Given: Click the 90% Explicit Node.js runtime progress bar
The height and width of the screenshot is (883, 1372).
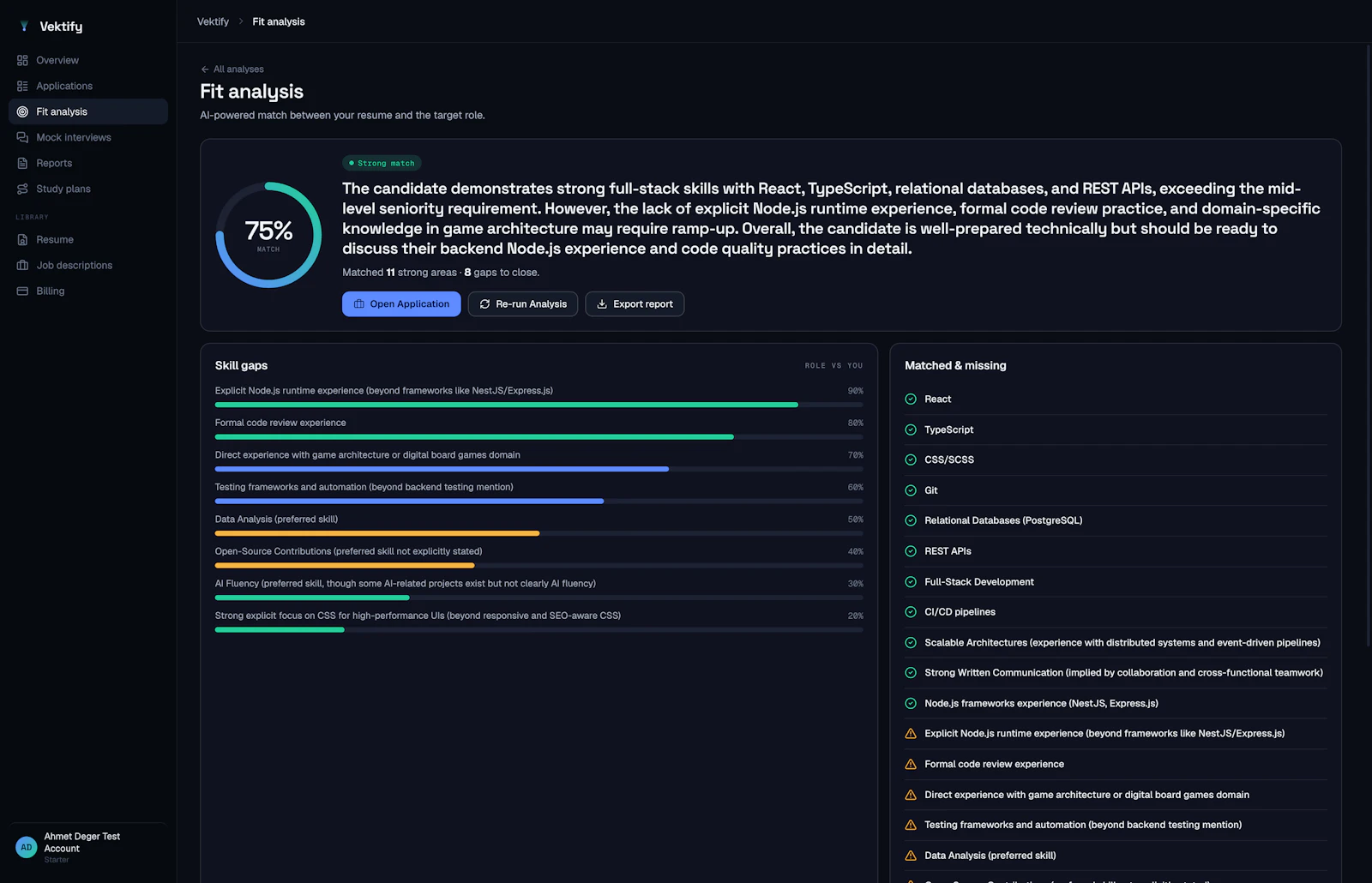Looking at the screenshot, I should (539, 405).
